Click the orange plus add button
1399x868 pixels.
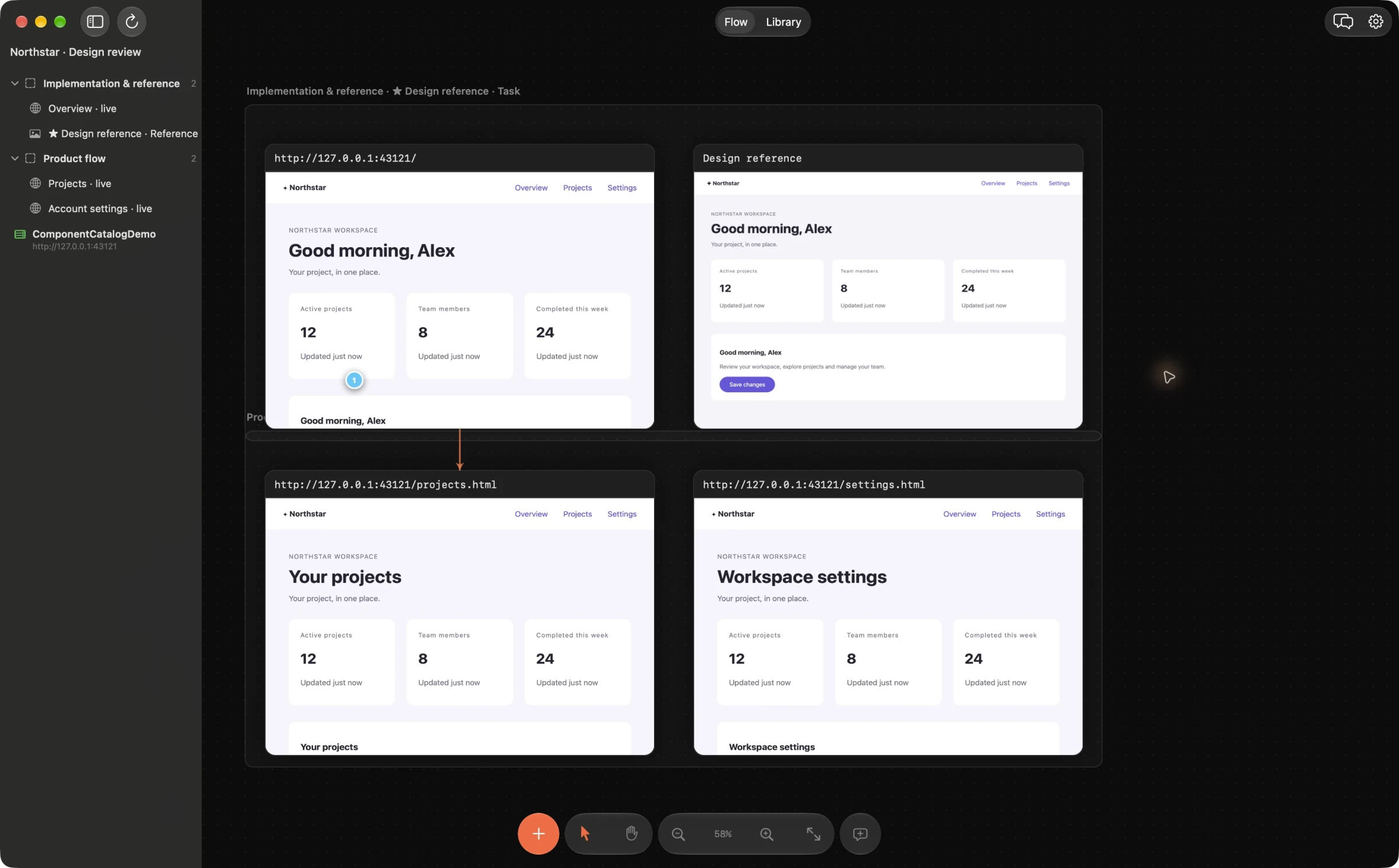(x=538, y=834)
